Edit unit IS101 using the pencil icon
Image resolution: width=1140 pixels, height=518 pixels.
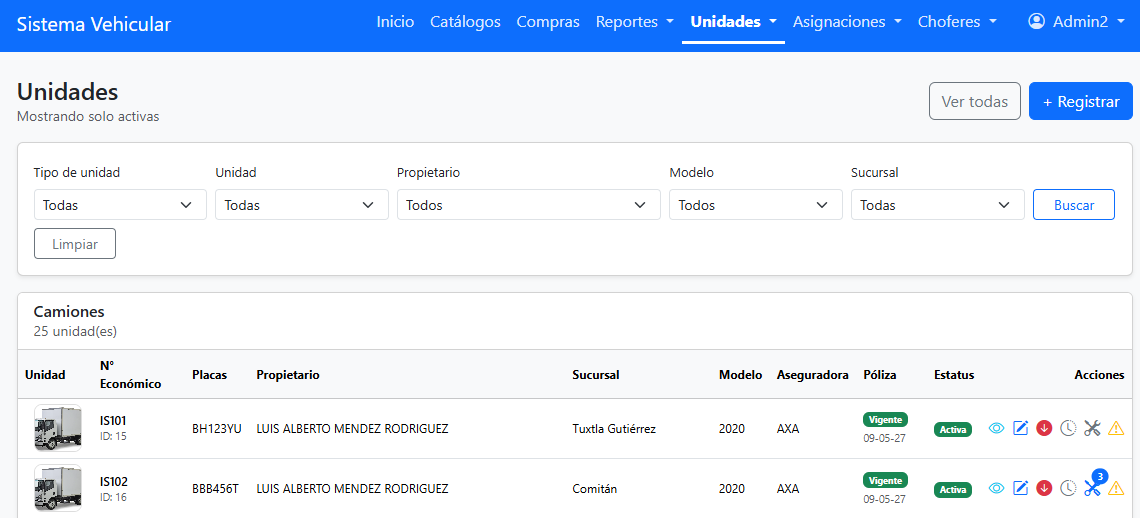[1021, 429]
